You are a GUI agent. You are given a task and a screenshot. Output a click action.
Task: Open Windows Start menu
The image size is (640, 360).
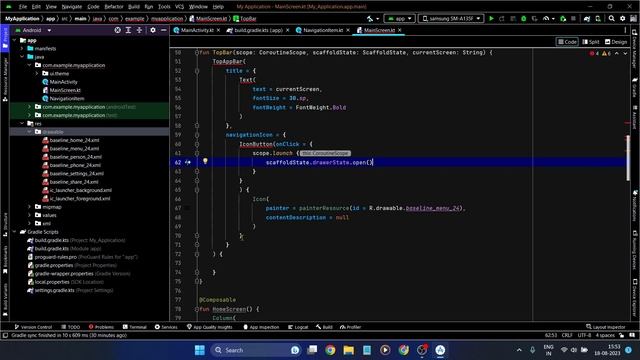click(200, 350)
